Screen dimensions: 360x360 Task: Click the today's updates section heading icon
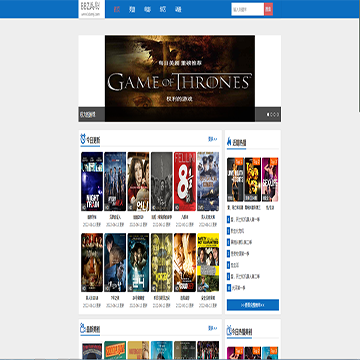click(x=83, y=139)
